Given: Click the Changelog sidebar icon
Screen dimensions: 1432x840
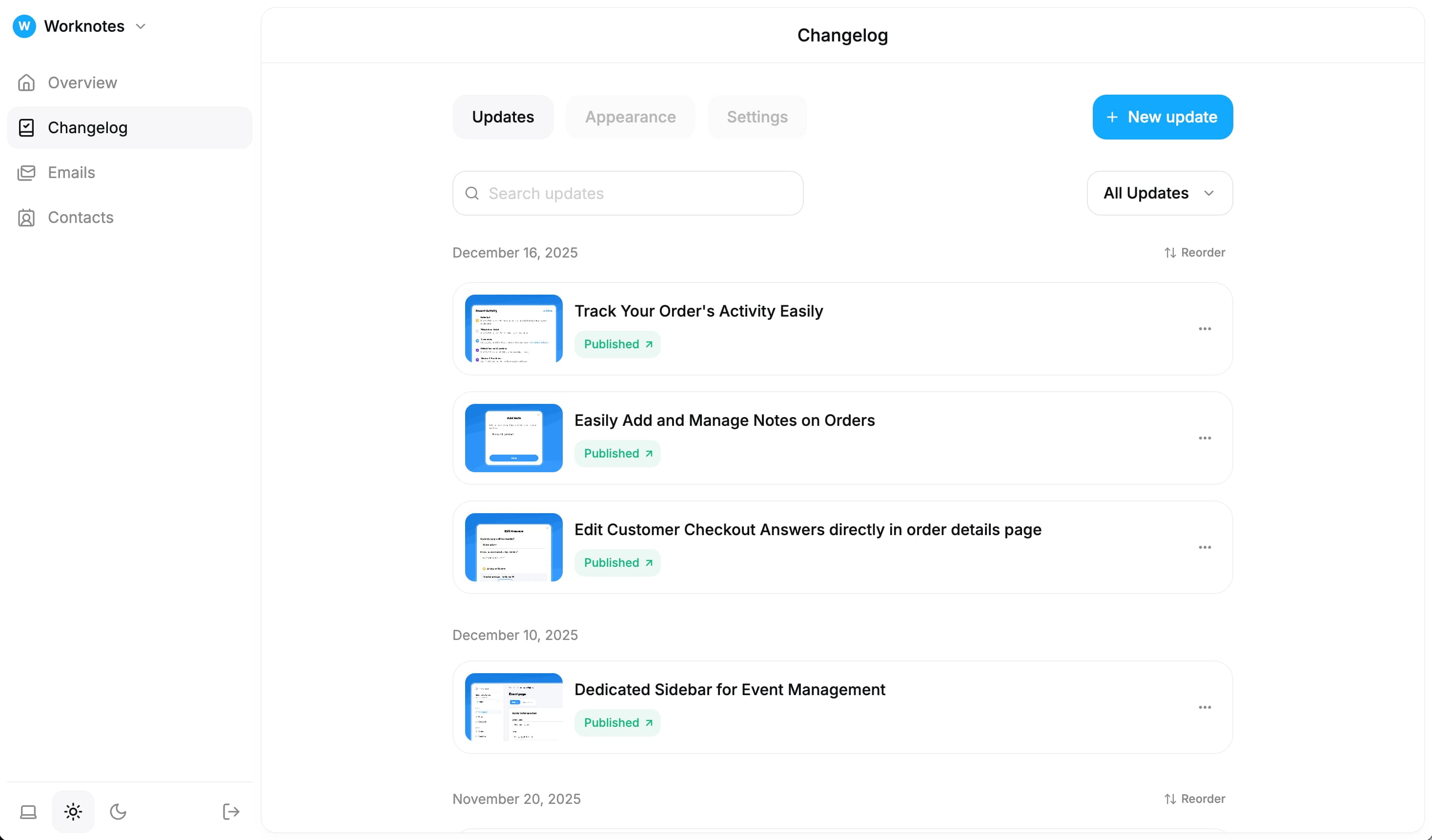Looking at the screenshot, I should click(x=26, y=127).
